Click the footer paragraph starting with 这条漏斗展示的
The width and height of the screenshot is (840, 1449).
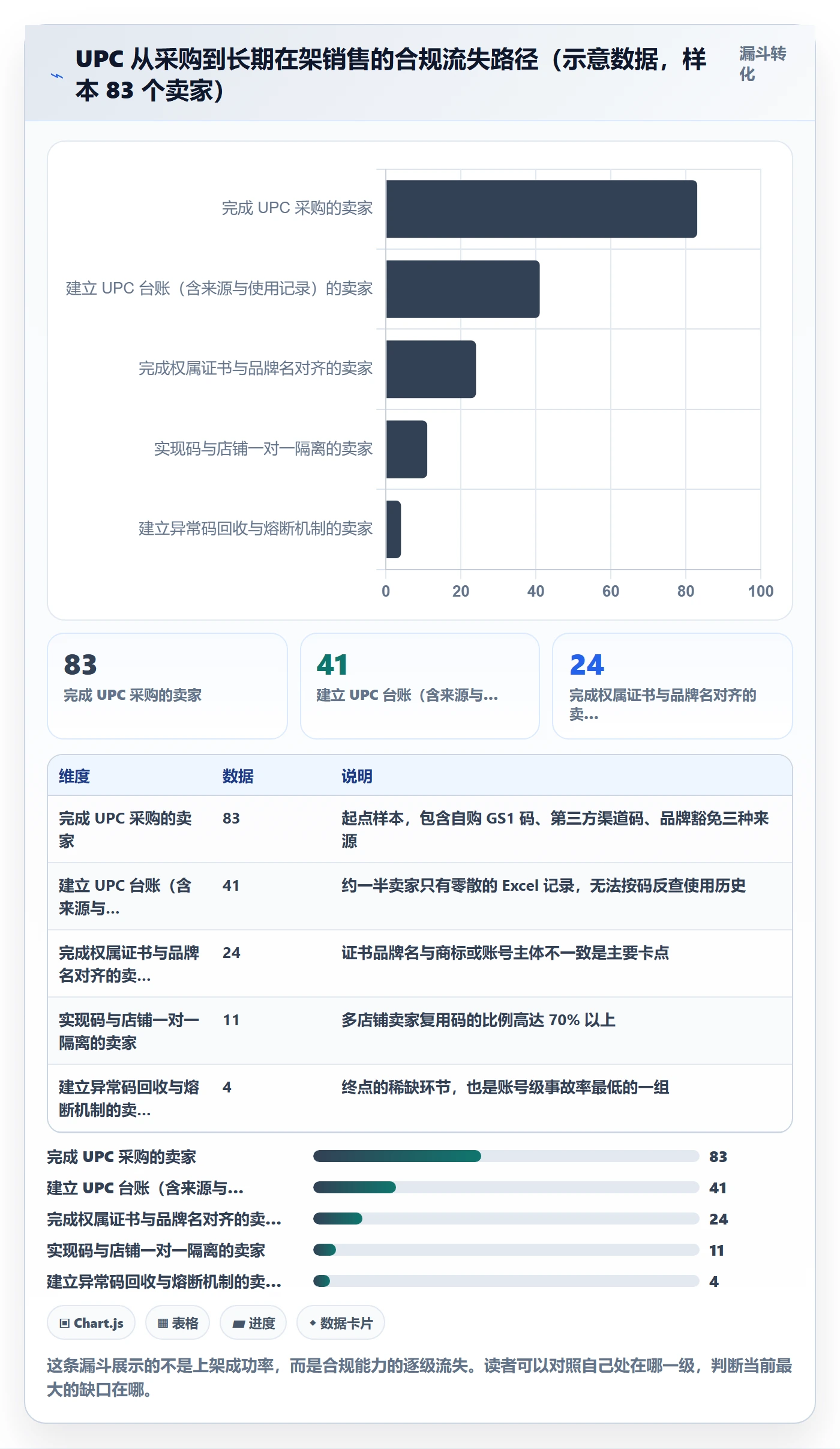[x=419, y=1378]
